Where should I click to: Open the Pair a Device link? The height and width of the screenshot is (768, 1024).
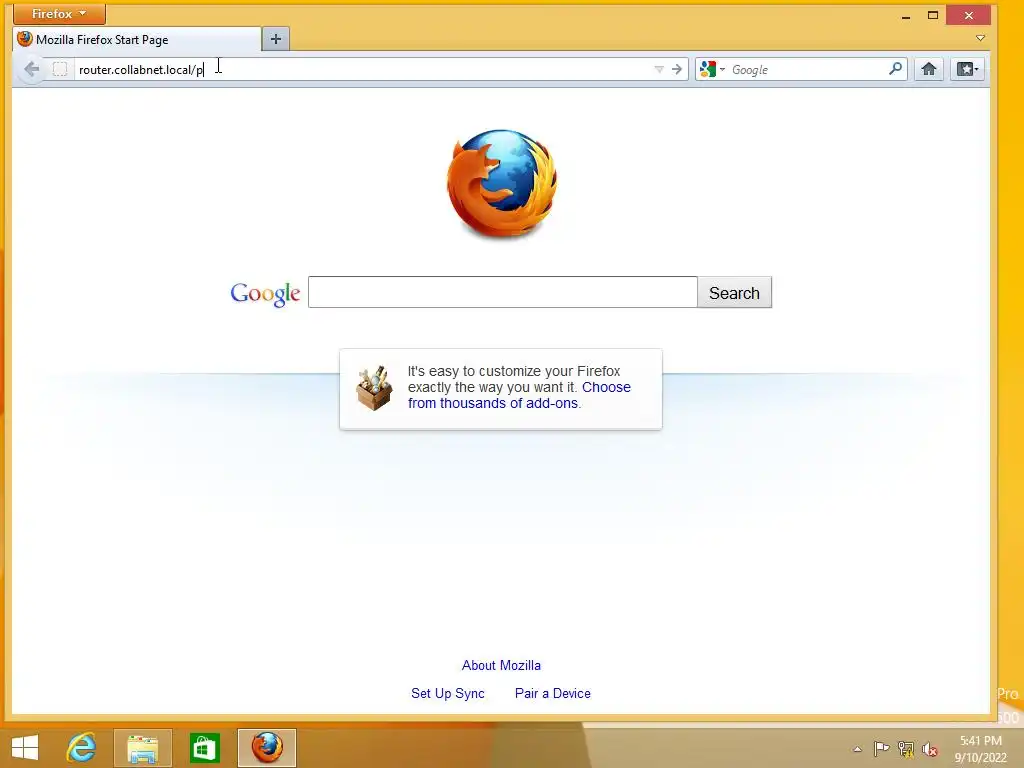pos(552,693)
